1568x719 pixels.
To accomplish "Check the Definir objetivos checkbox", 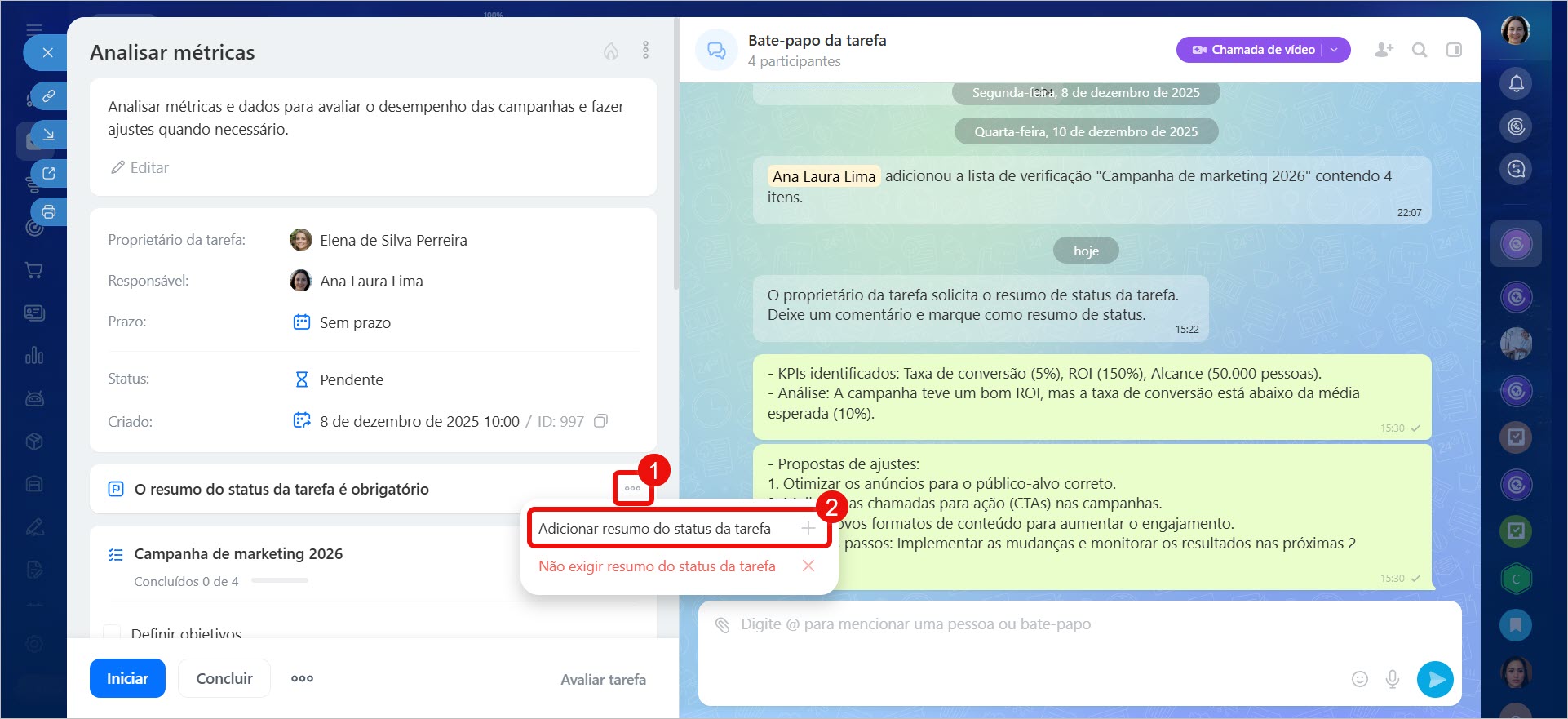I will (x=112, y=632).
